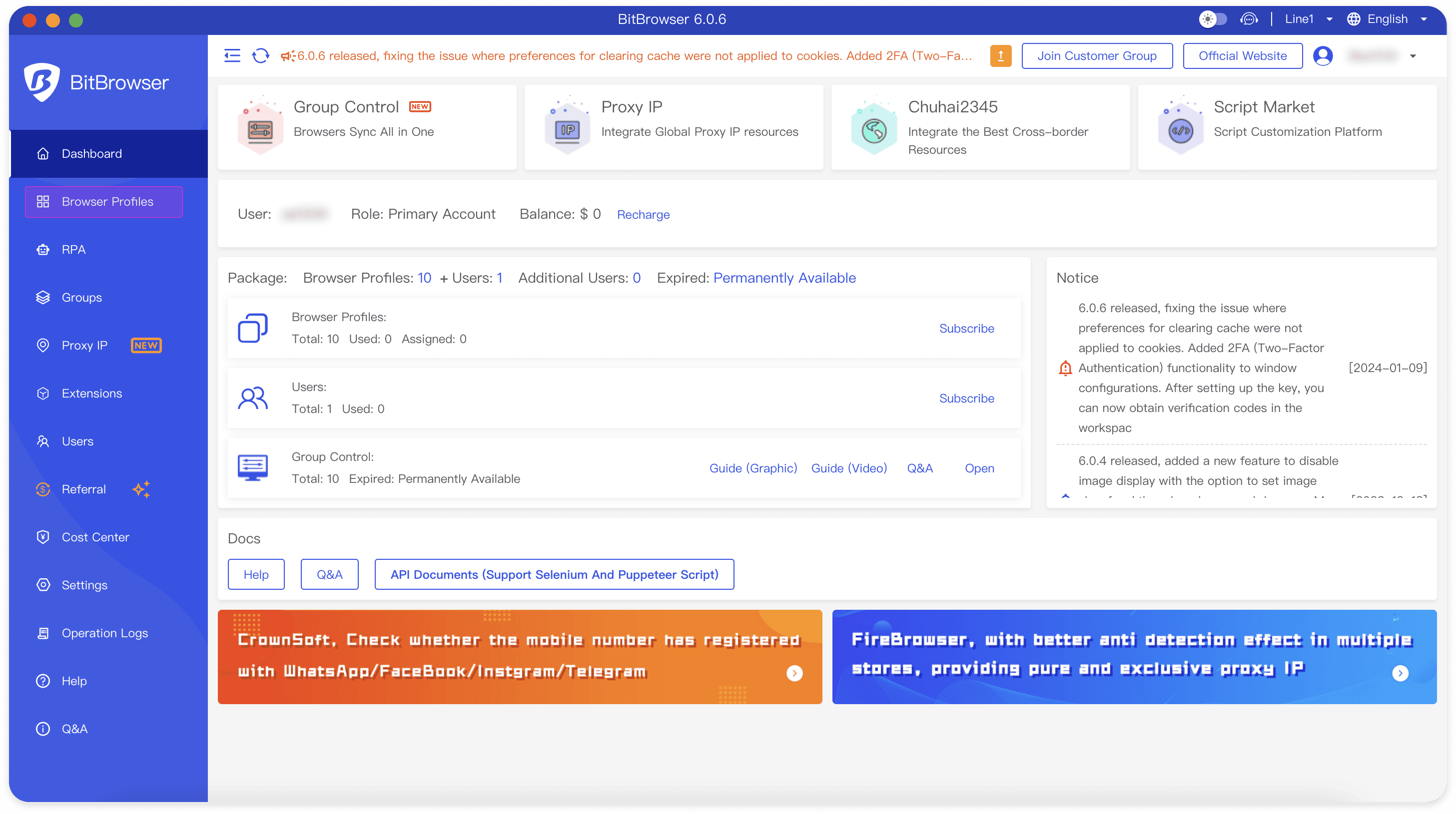Toggle the light/dark theme switch
Screen dimensions: 1456x814
1213,19
